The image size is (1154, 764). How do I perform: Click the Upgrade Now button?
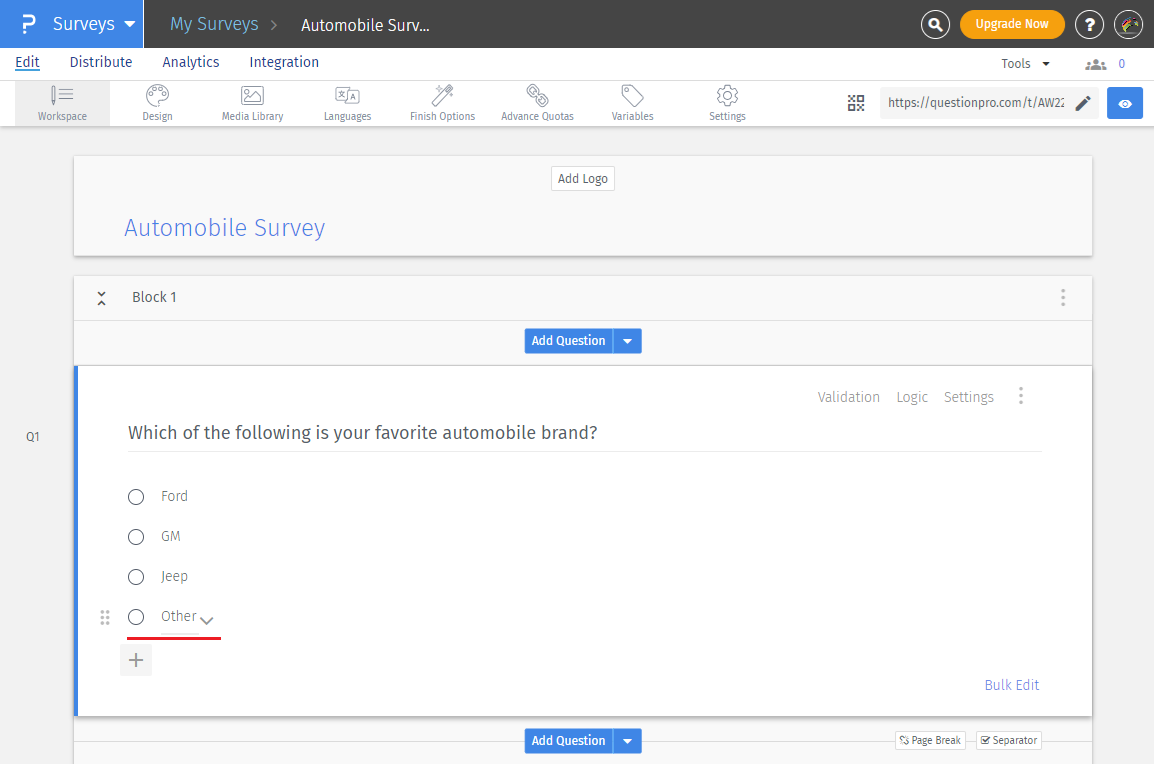pyautogui.click(x=1012, y=23)
